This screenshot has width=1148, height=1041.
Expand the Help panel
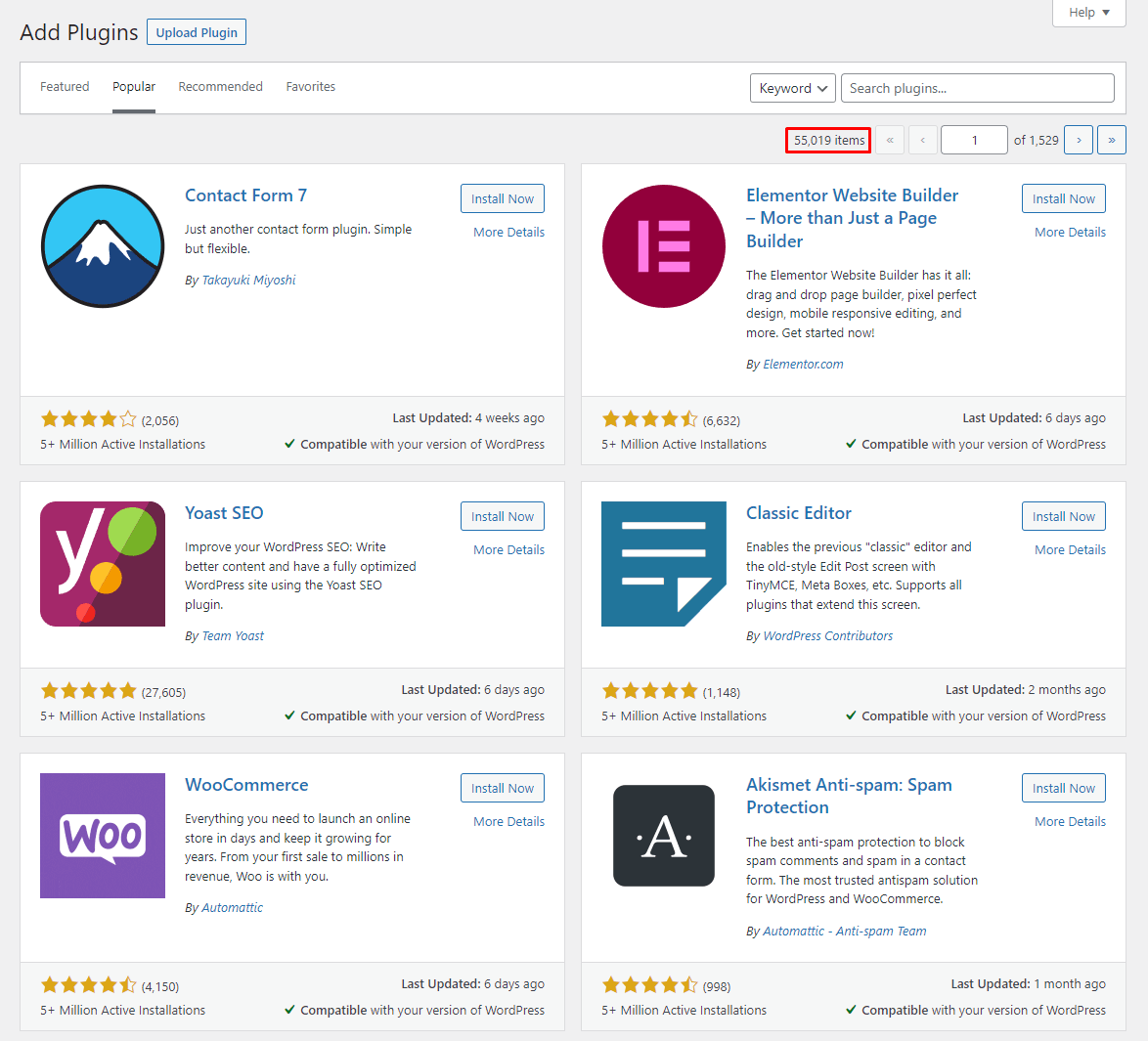[1088, 13]
